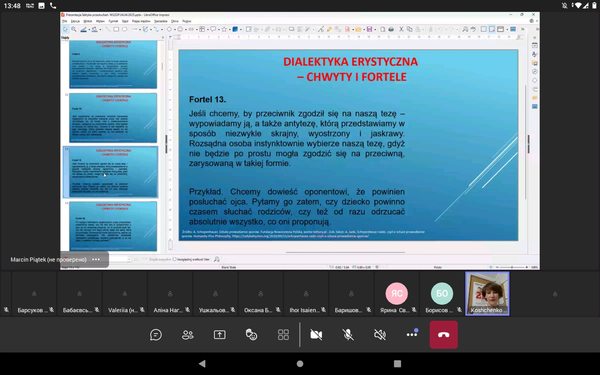600x375 pixels.
Task: Select the rectangle shape tool
Action: 116,29
